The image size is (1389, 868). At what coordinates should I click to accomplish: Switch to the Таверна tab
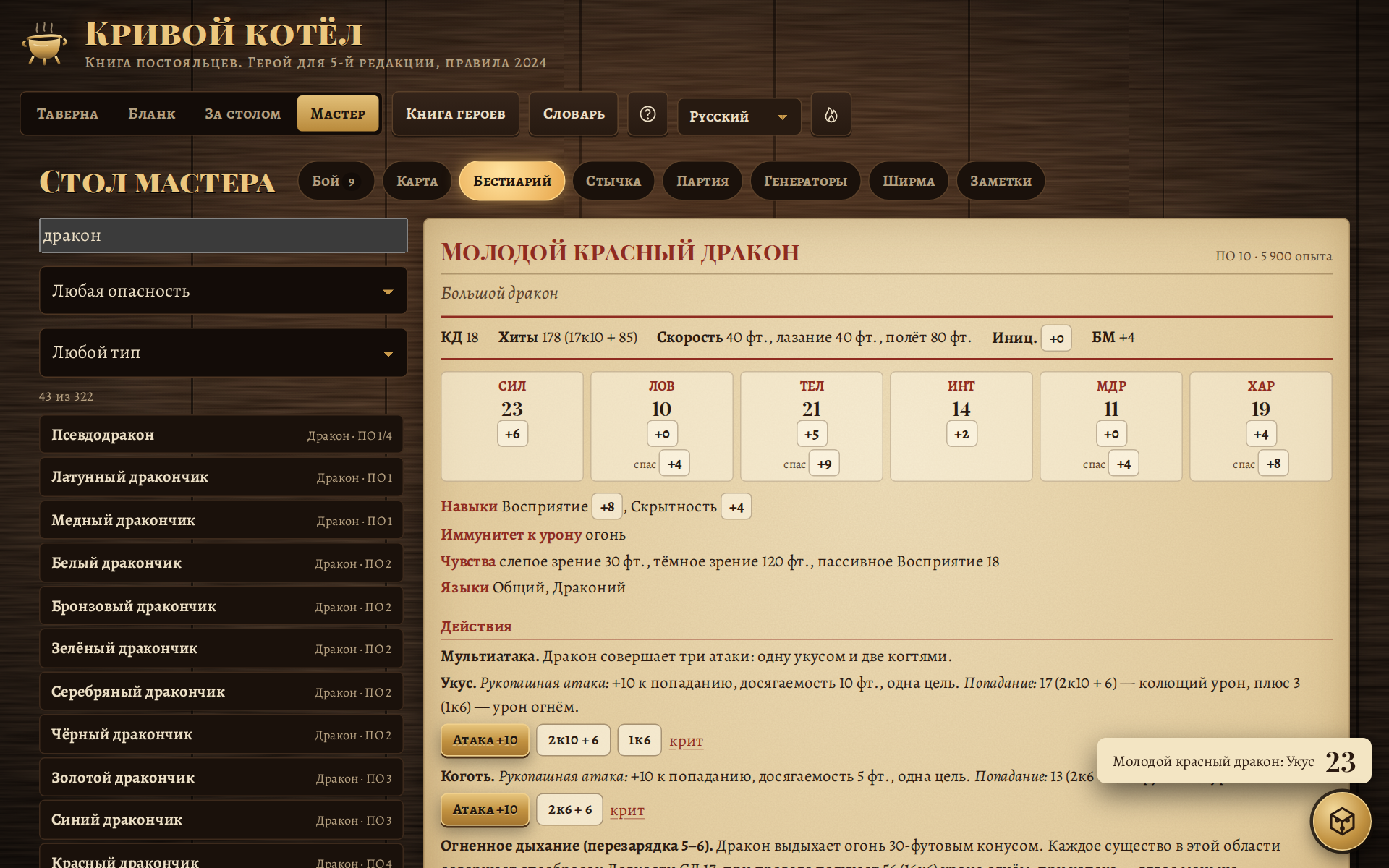pos(67,114)
